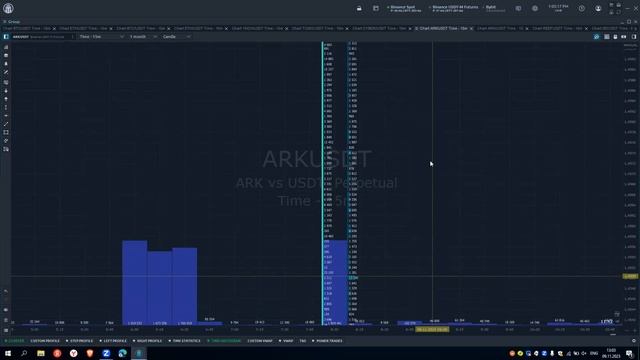The height and width of the screenshot is (360, 640).
Task: Click the yellow current price label on scale
Action: pos(630,277)
